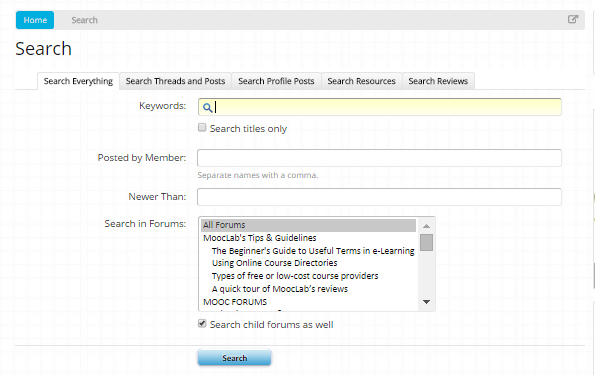Click the Newer Than date field
This screenshot has height=375, width=595.
379,197
